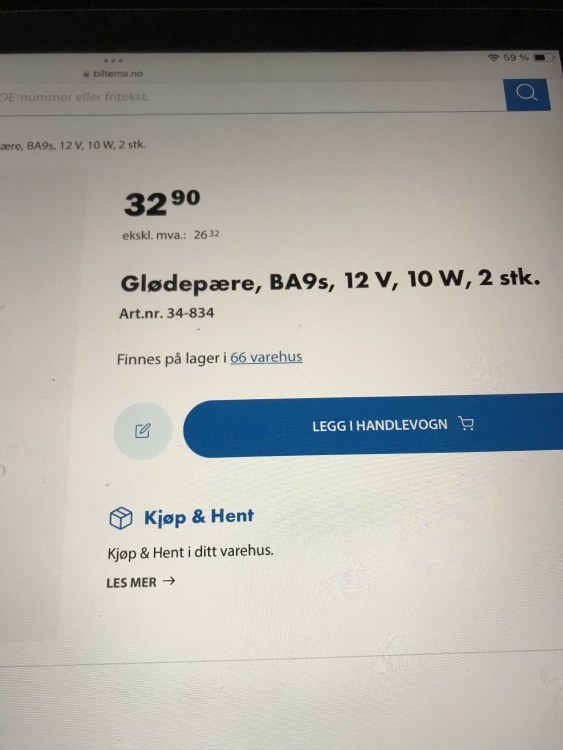Click the Glødepære product title
Image resolution: width=563 pixels, height=750 pixels.
tap(330, 280)
